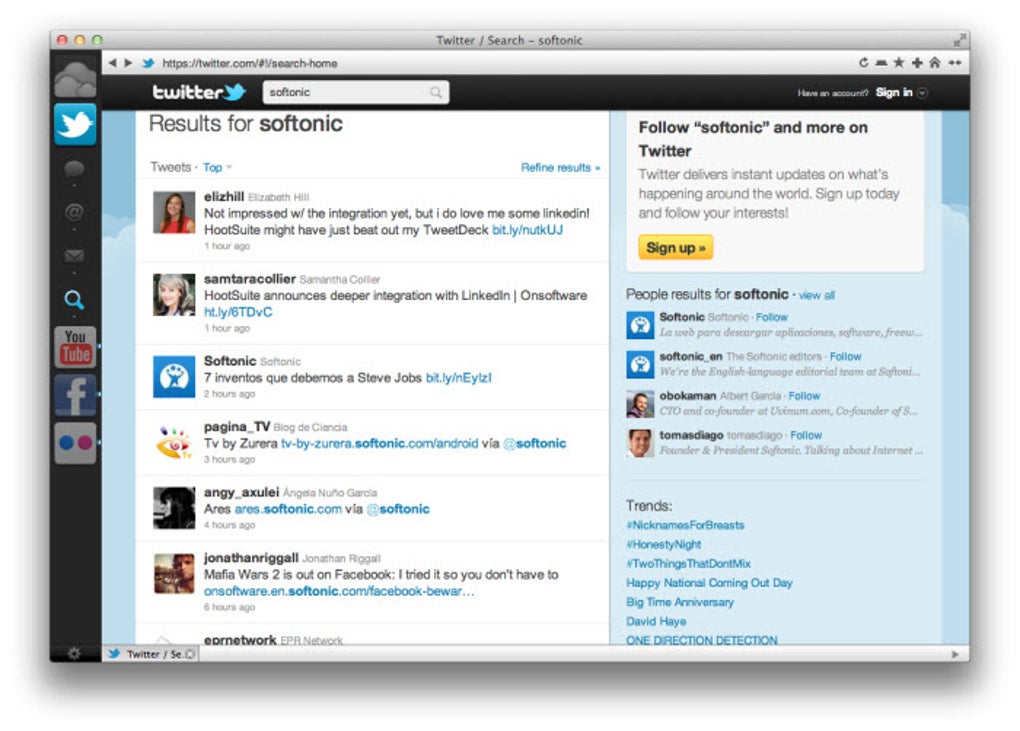Go forward with the right arrow

128,63
